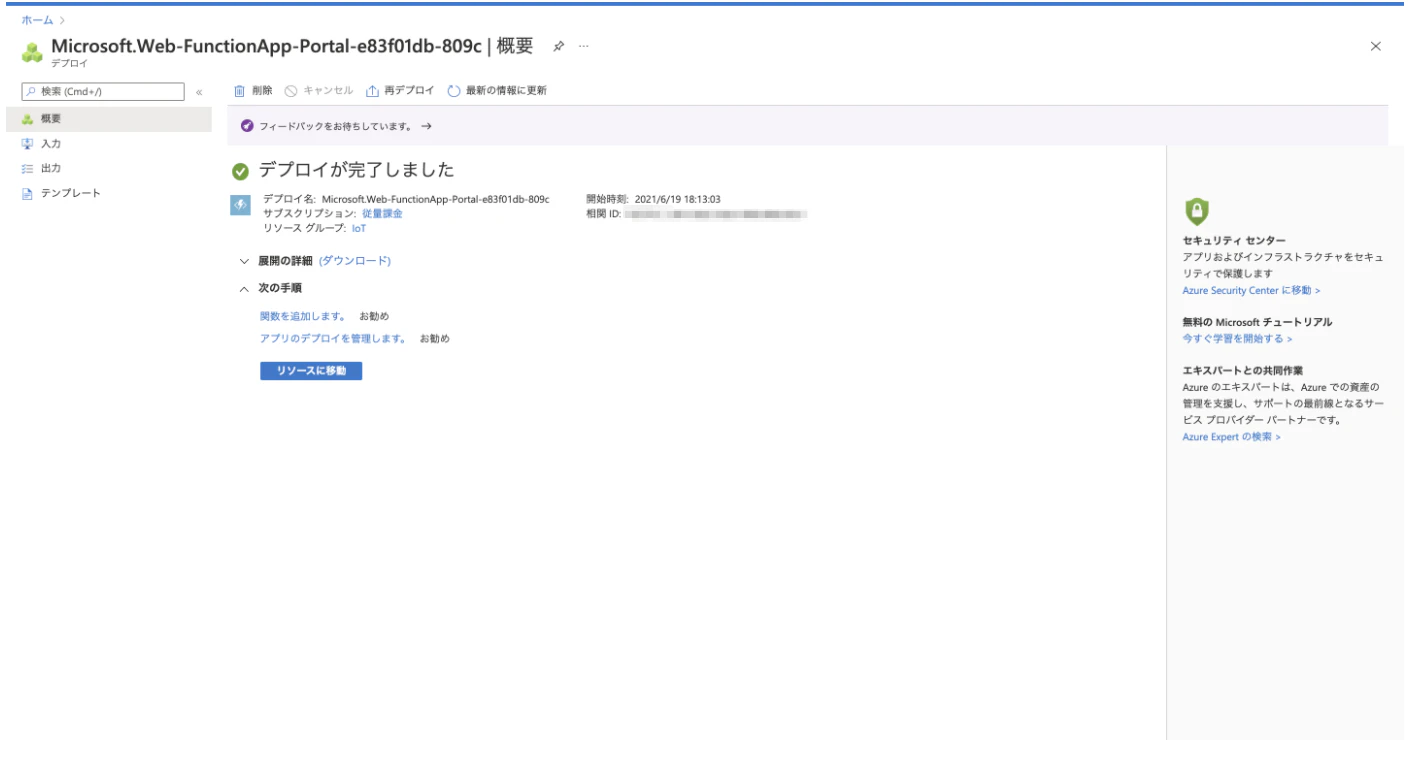
Task: Close the deployment overview pane
Action: 1376,46
